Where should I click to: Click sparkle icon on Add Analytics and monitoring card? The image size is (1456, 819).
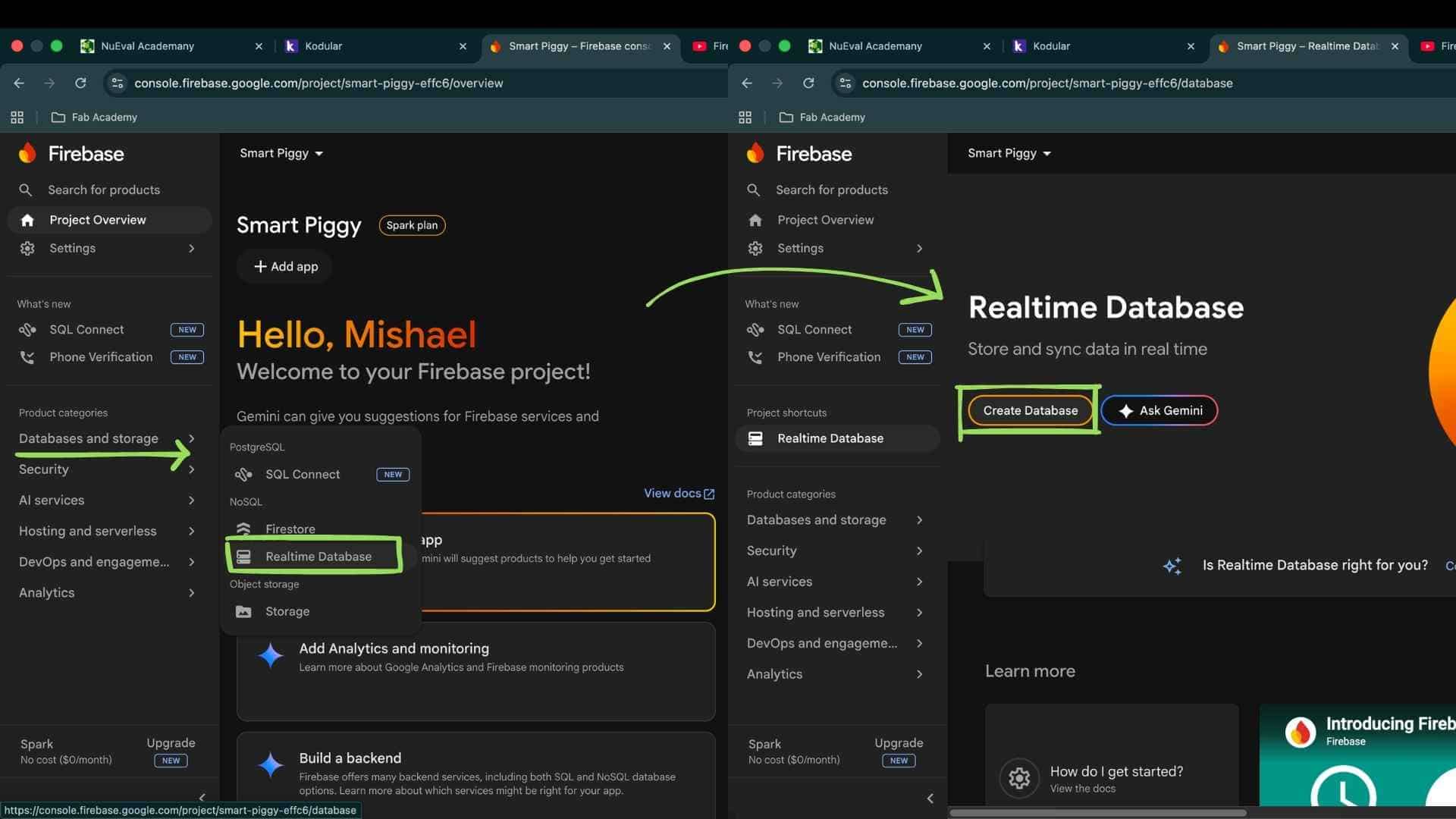[270, 656]
